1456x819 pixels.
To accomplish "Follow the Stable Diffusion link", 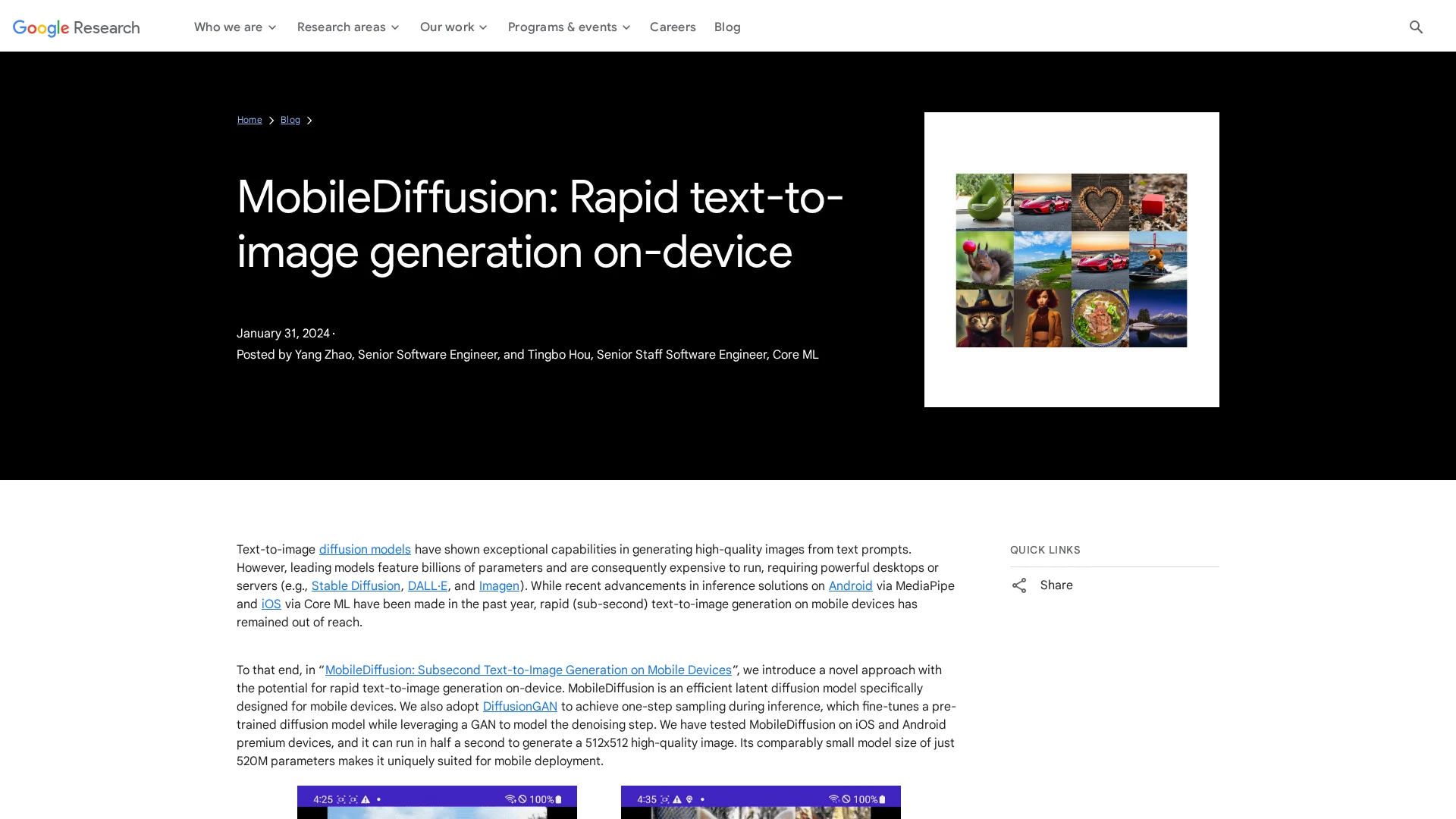I will pyautogui.click(x=356, y=585).
